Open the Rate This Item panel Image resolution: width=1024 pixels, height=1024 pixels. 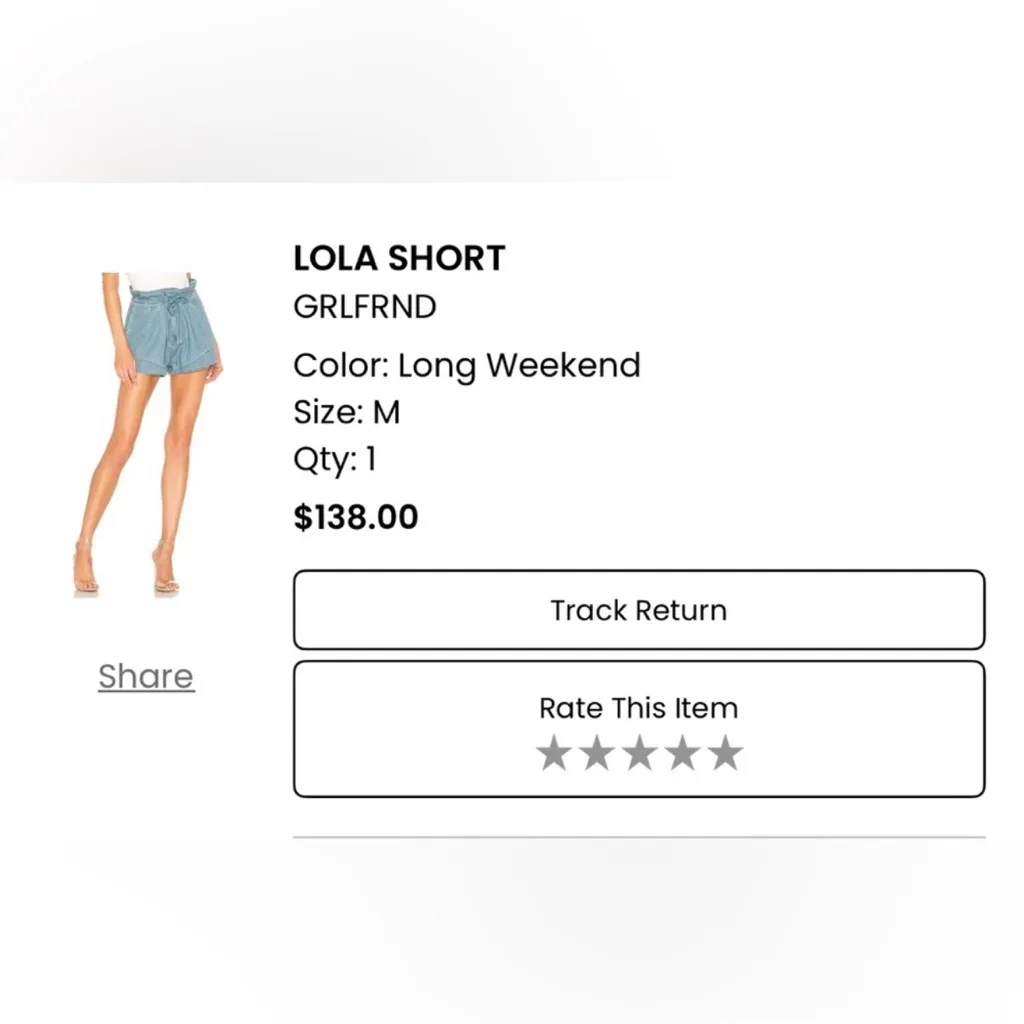(x=637, y=708)
